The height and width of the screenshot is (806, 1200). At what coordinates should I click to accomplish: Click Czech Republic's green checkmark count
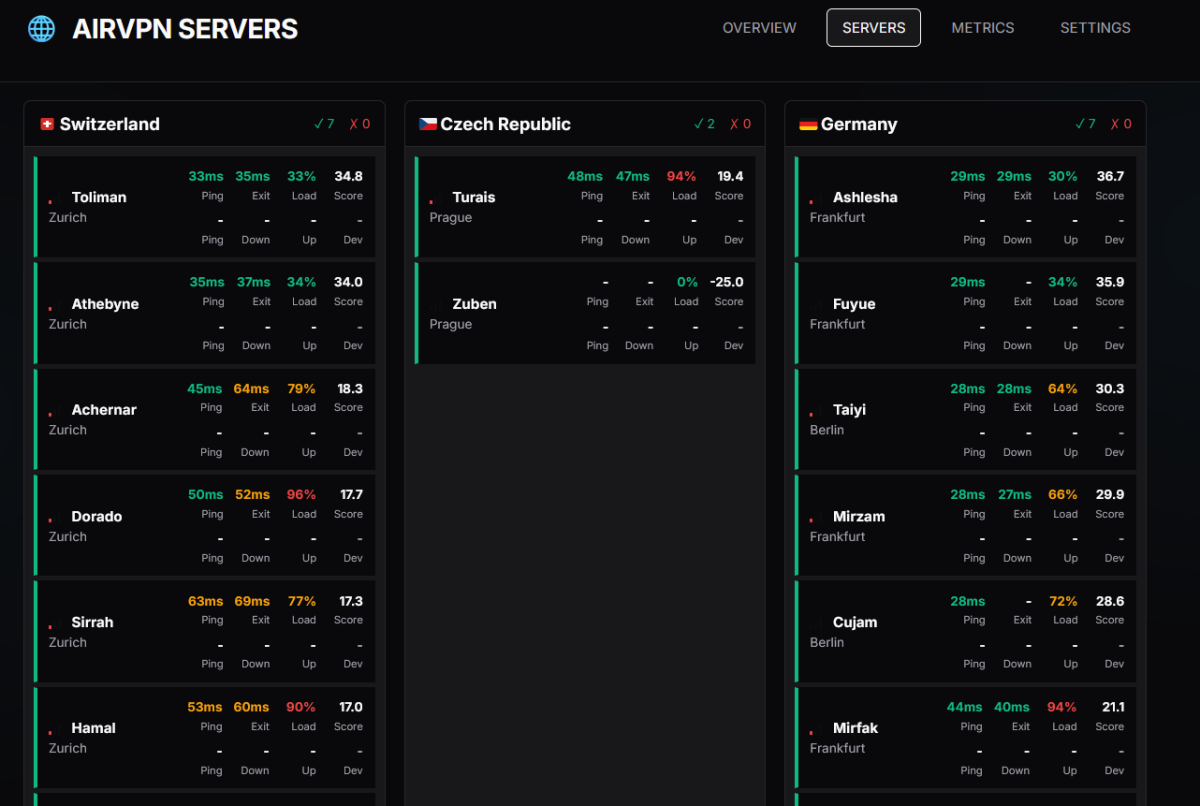point(704,124)
